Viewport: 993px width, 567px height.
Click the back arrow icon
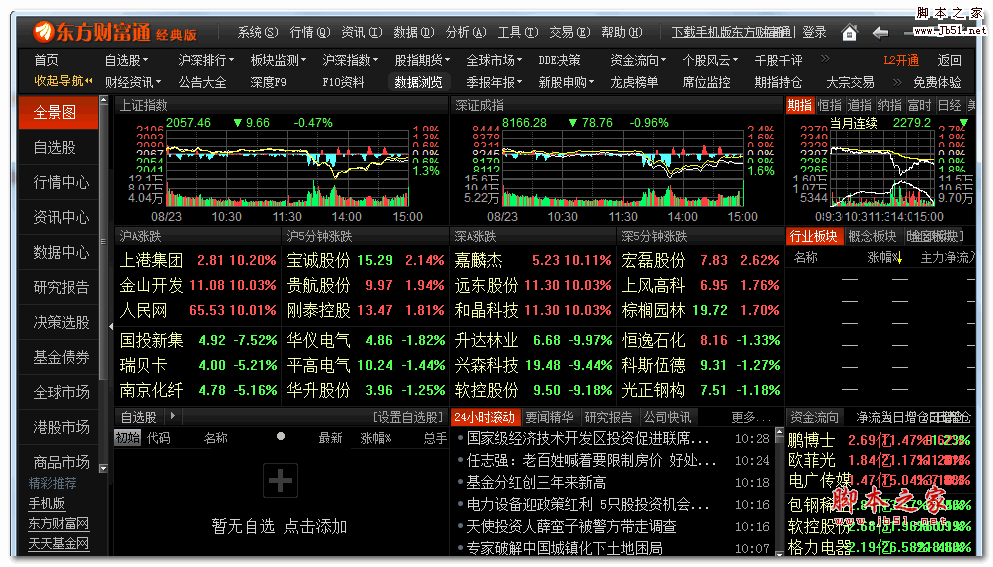pos(880,32)
